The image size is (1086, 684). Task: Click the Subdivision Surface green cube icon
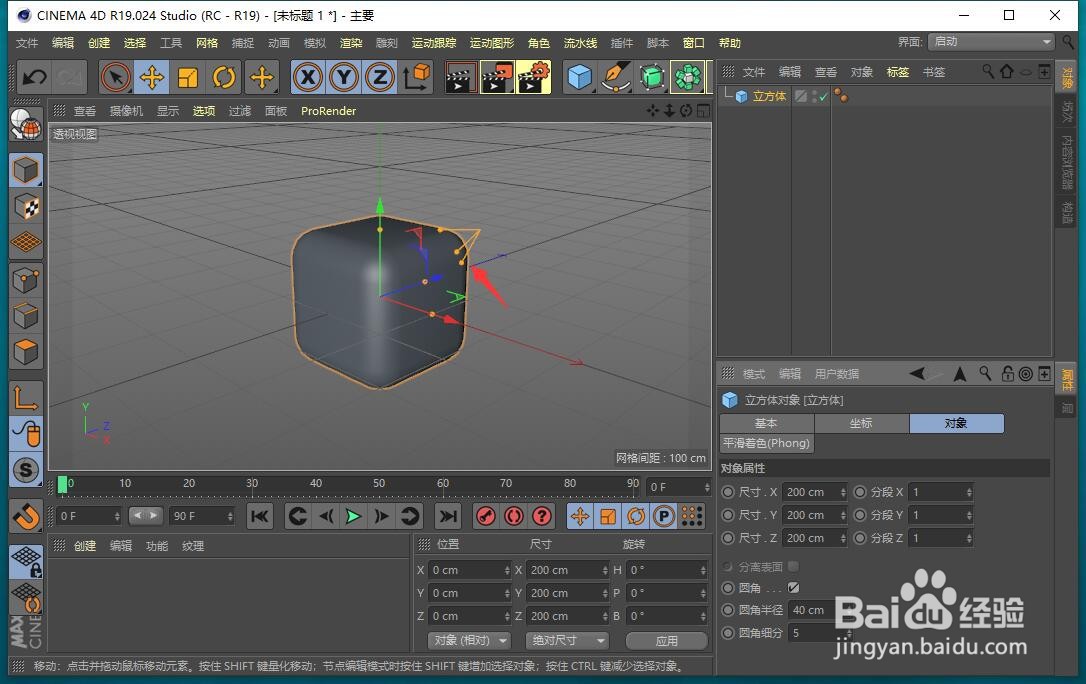tap(651, 77)
